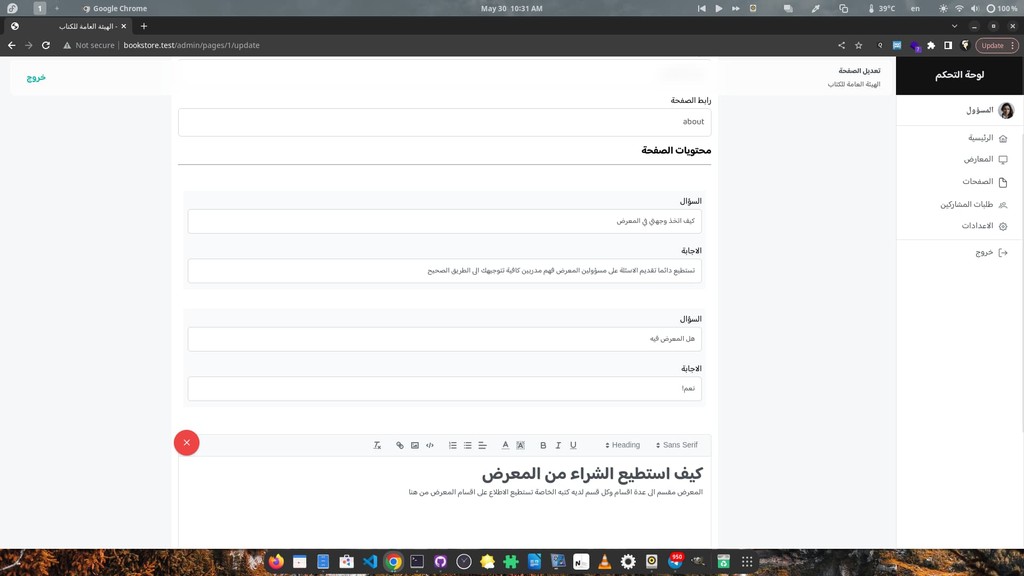Click the insert image icon in editor toolbar
The height and width of the screenshot is (576, 1024).
click(x=415, y=445)
